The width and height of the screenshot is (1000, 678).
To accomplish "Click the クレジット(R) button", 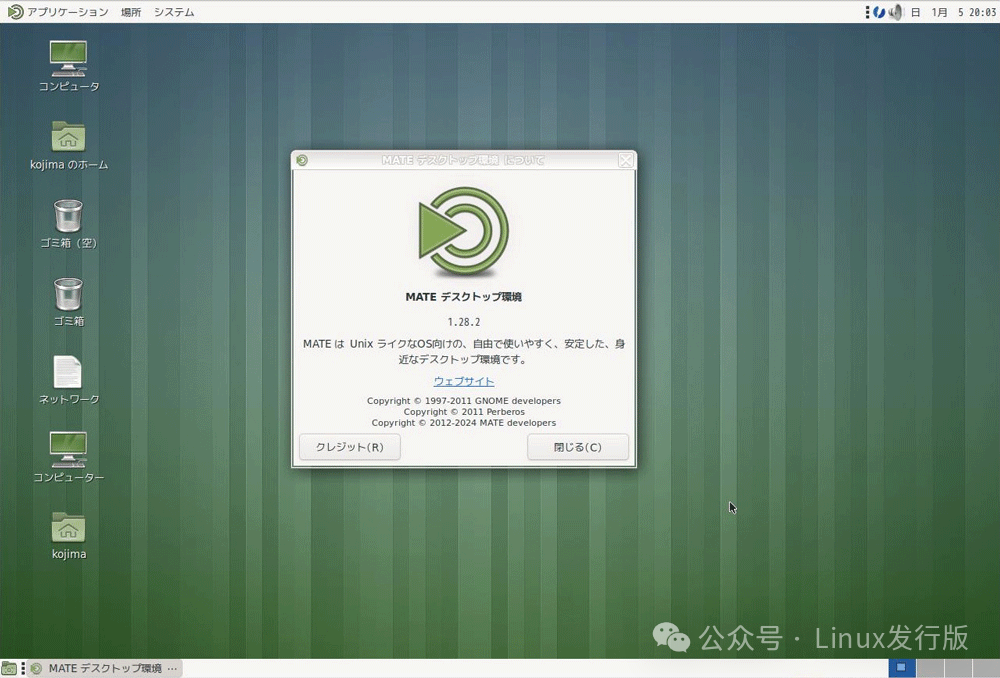I will tap(348, 447).
